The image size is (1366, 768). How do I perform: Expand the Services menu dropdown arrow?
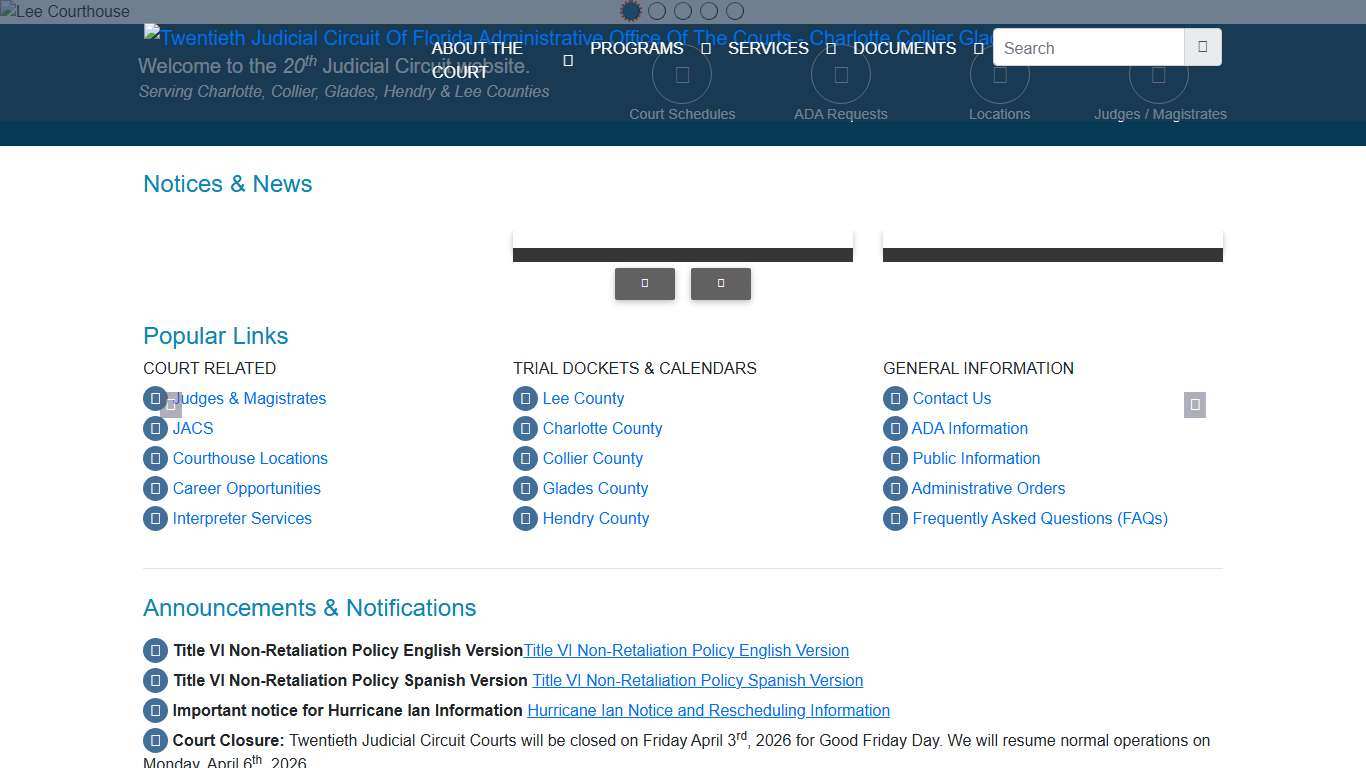point(831,49)
